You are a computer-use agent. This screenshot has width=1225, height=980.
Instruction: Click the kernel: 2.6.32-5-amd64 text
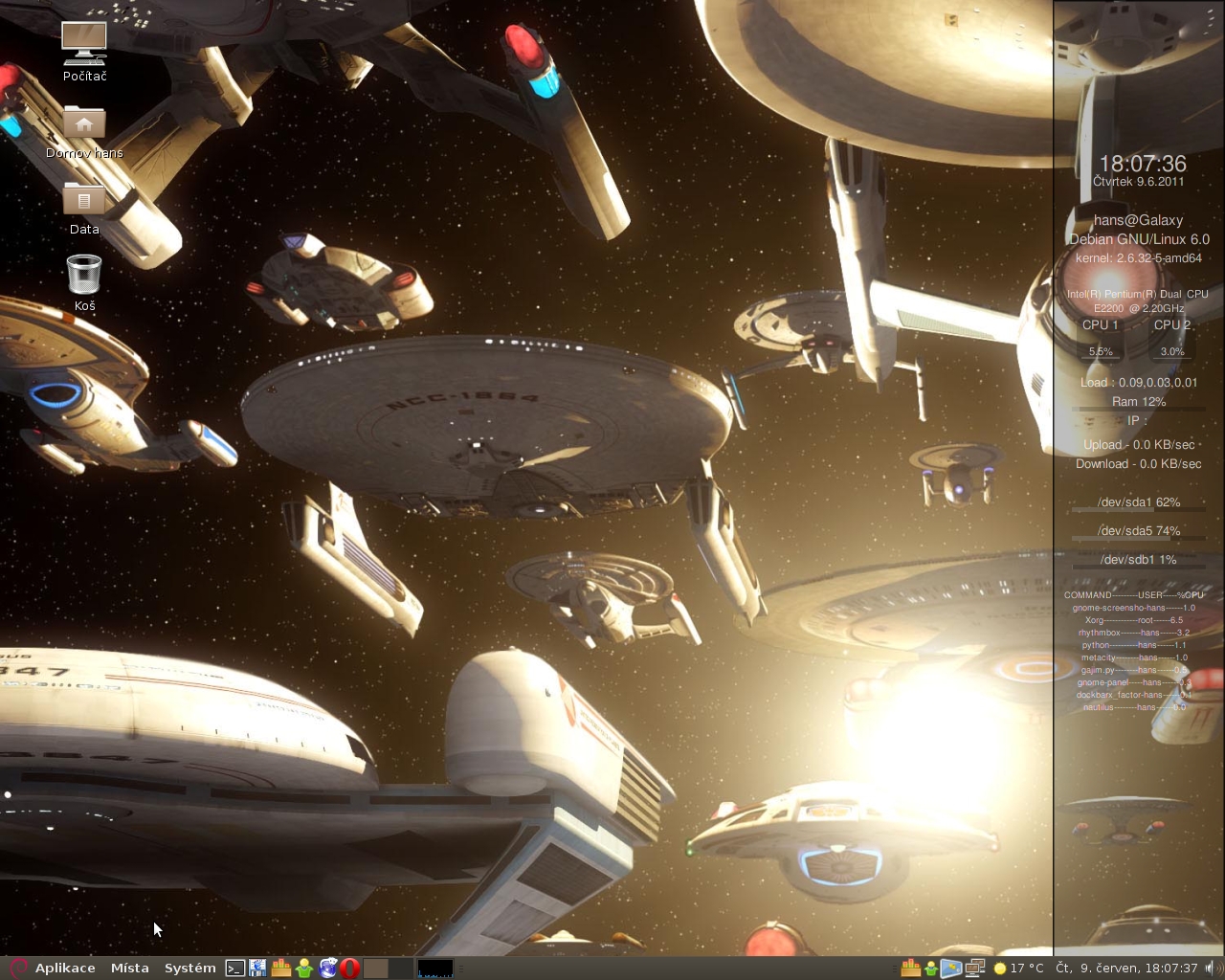[1138, 258]
